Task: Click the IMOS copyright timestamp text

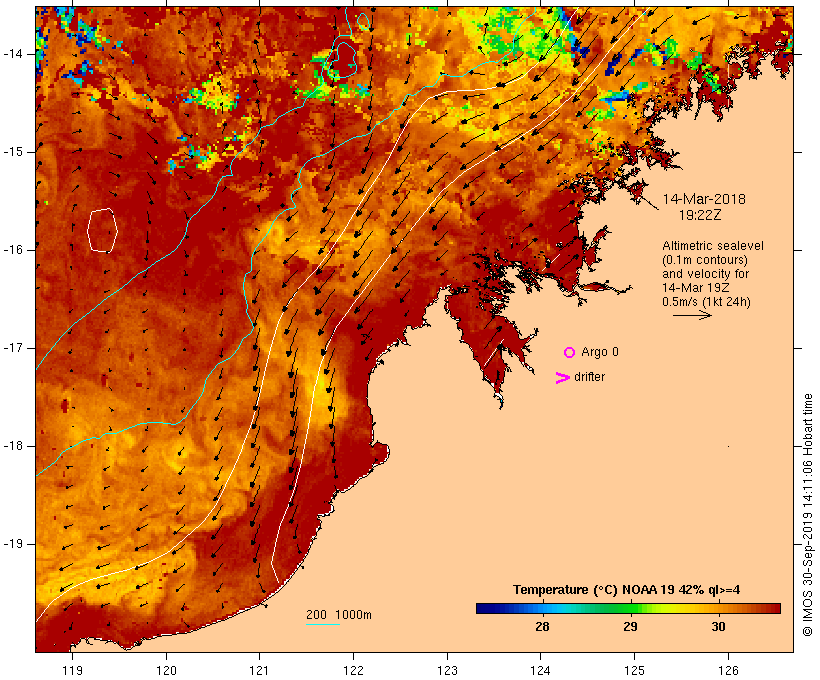Action: (807, 515)
